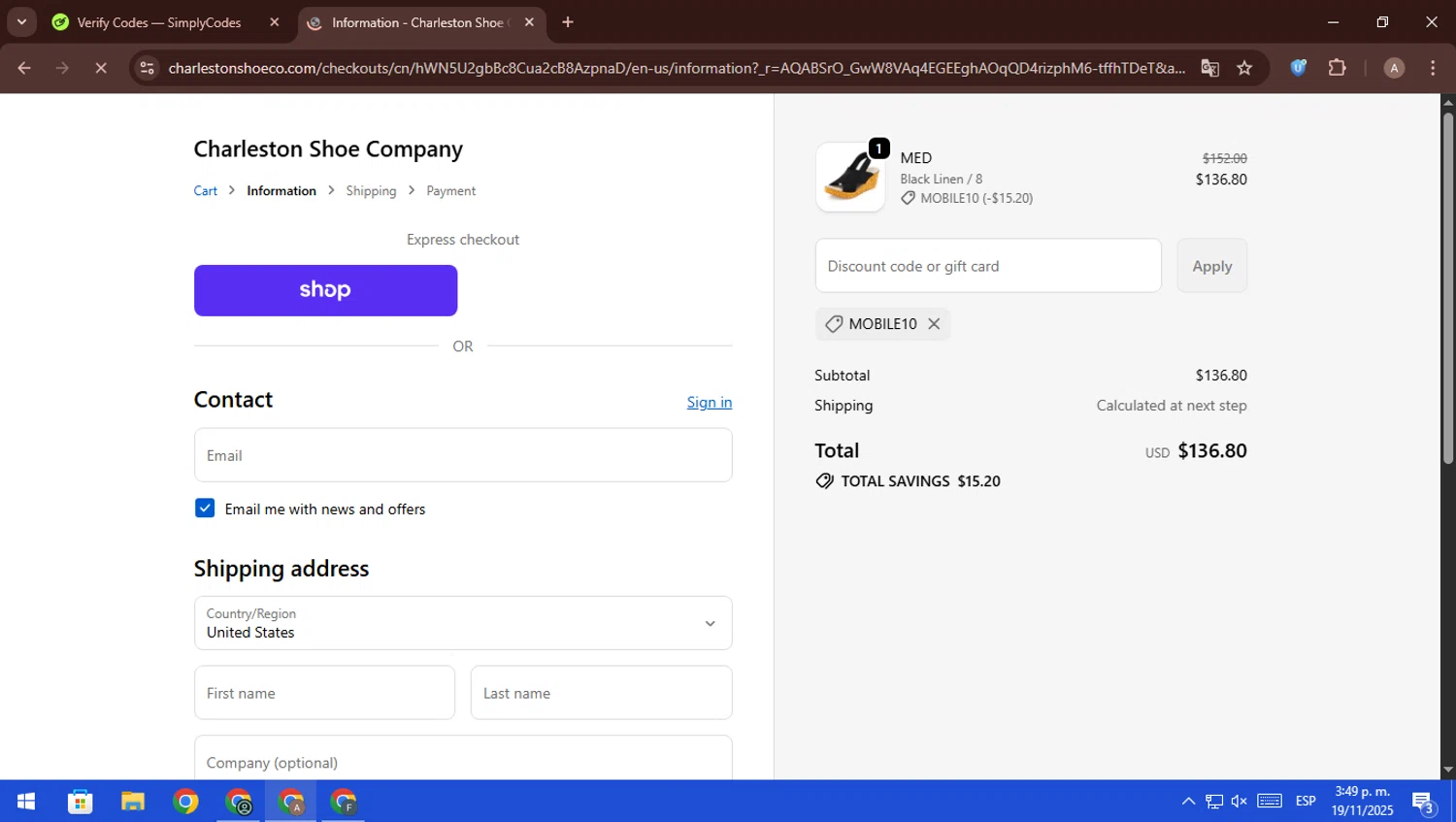Click the page vertical scrollbar thumb

(1447, 288)
